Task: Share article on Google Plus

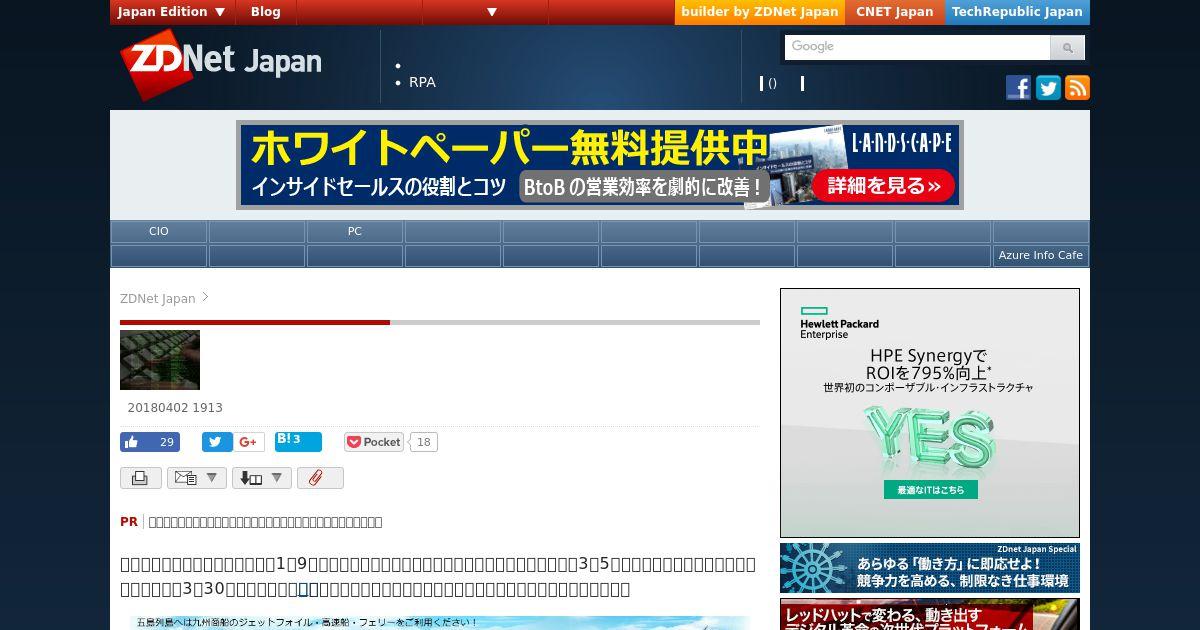Action: pyautogui.click(x=249, y=442)
